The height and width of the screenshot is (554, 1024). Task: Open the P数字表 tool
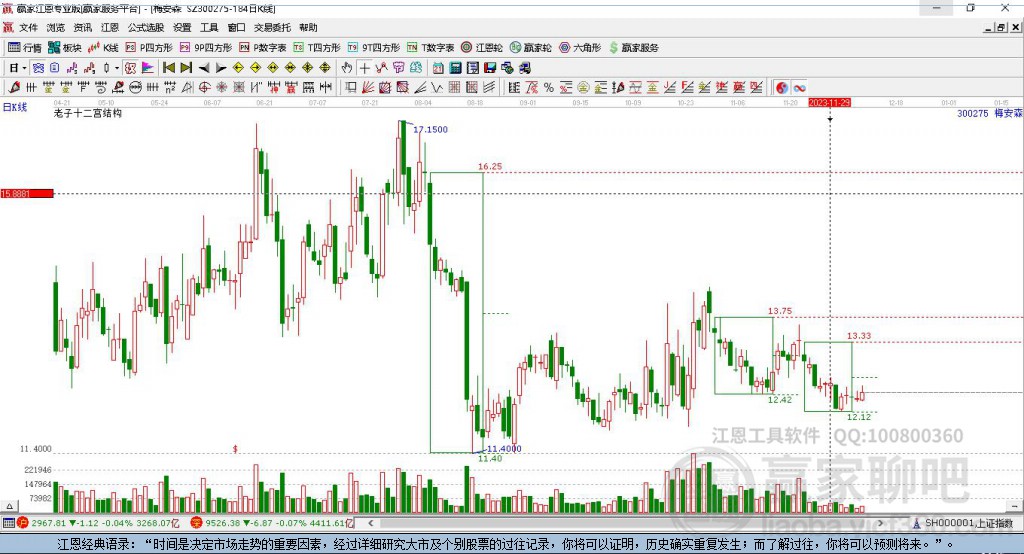tap(263, 48)
